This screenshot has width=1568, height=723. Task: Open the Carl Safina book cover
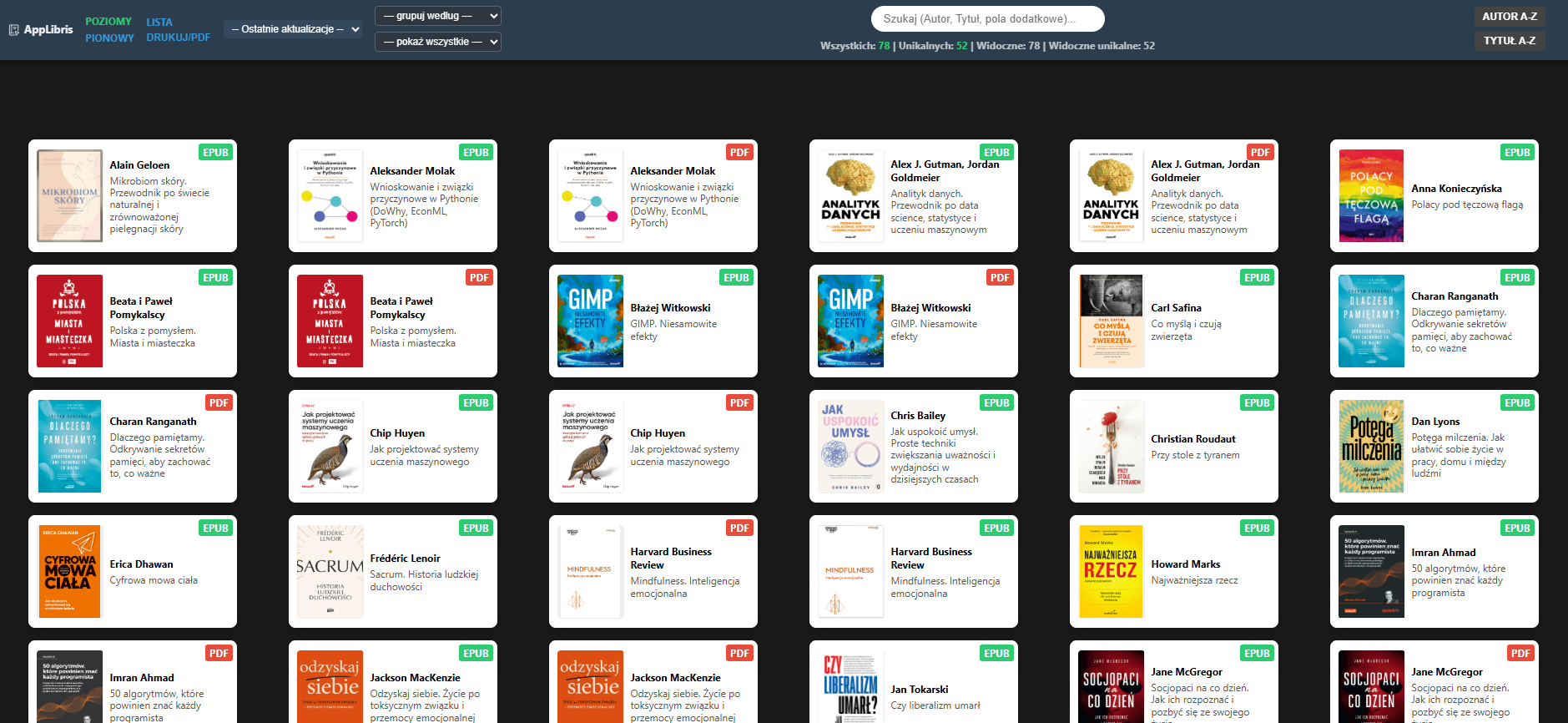point(1111,321)
